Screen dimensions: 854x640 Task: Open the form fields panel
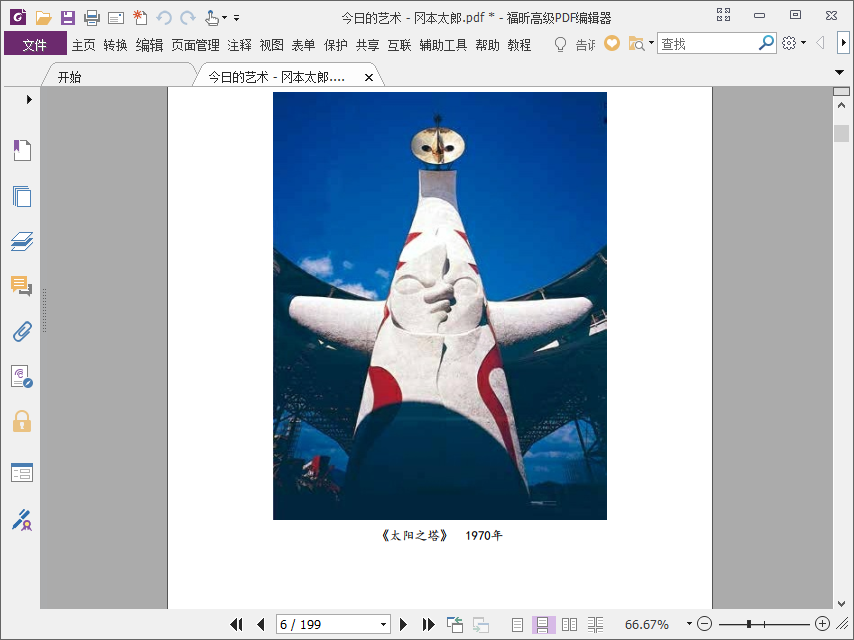click(x=22, y=472)
